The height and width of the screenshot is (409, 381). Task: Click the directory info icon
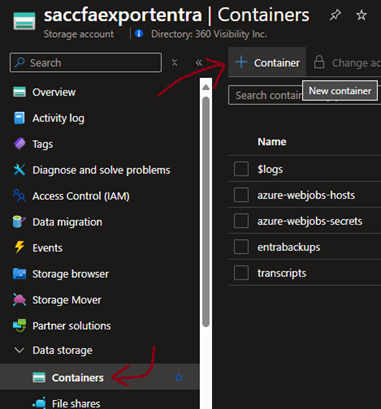[139, 33]
